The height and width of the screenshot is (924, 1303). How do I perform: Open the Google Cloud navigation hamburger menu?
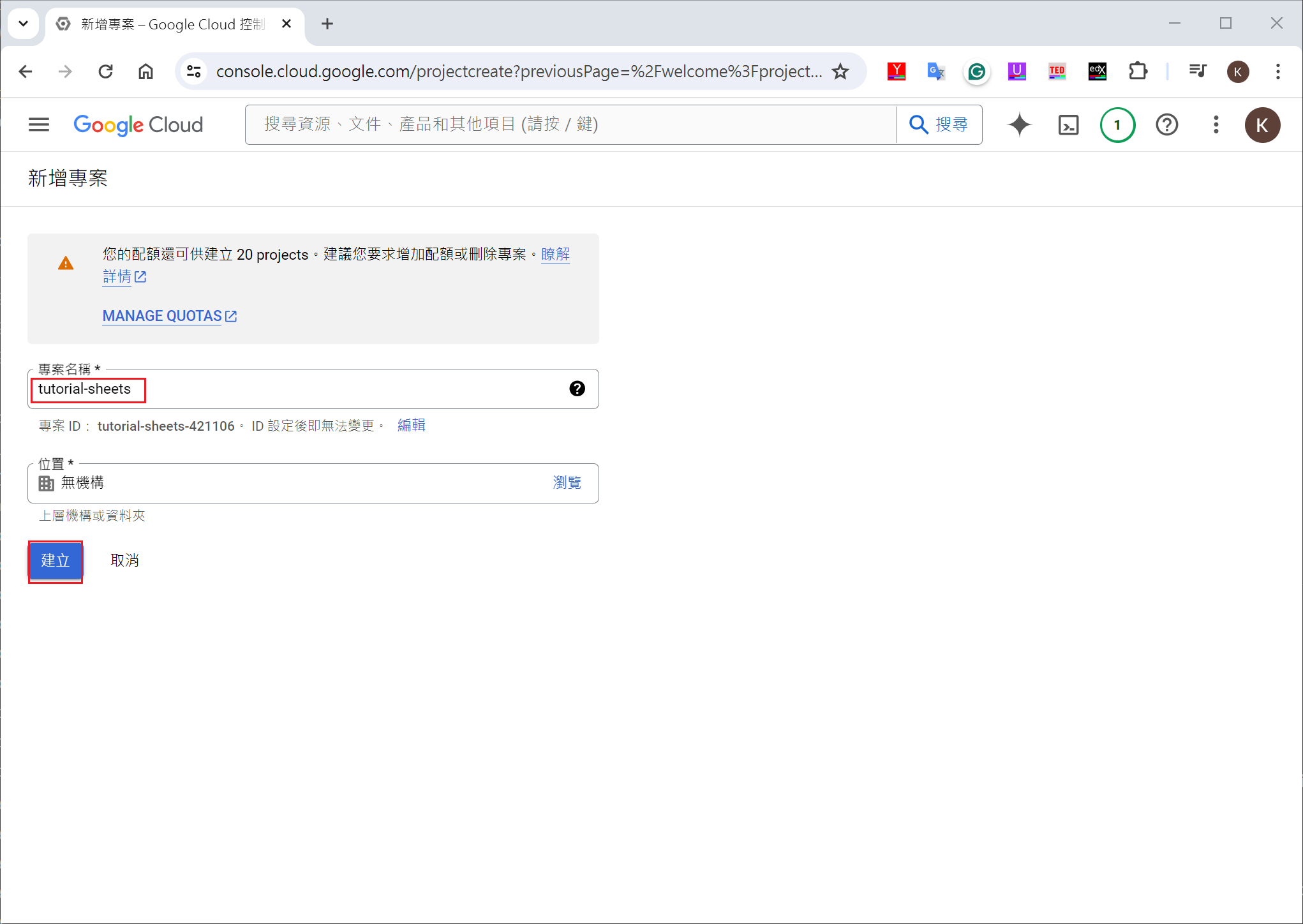tap(39, 124)
